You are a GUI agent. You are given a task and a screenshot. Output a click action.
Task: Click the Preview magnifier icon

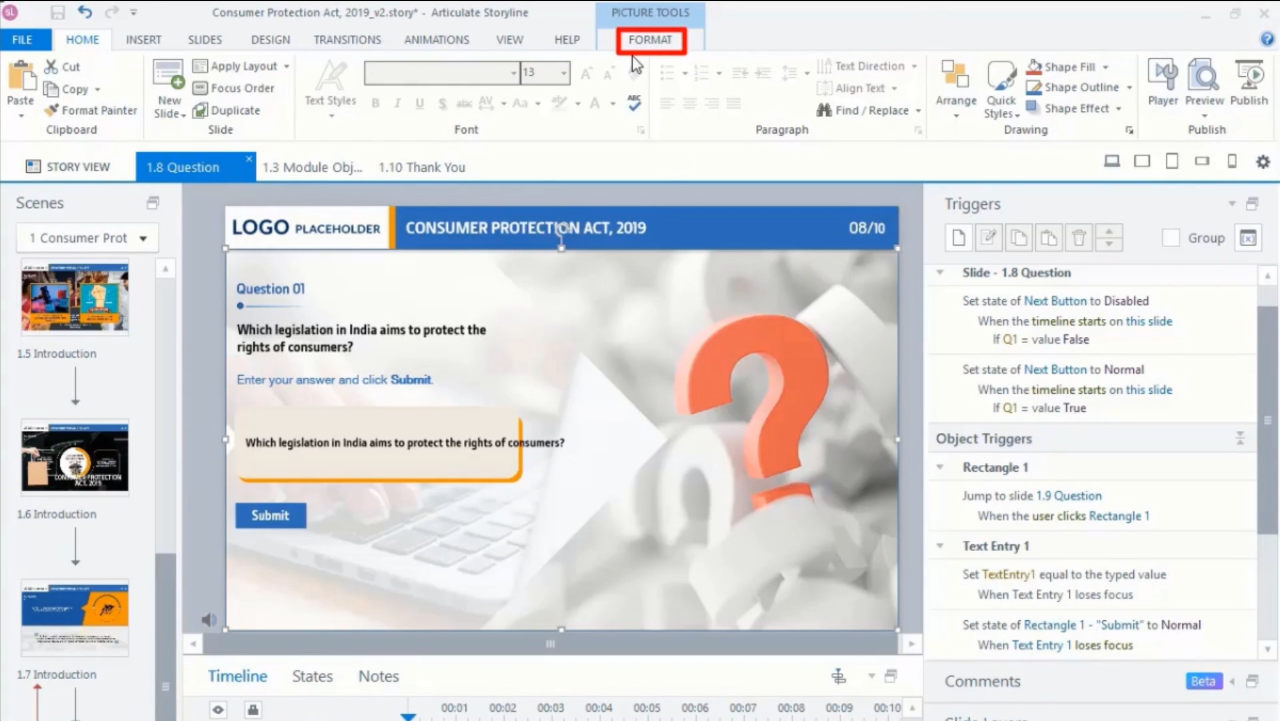(1204, 76)
